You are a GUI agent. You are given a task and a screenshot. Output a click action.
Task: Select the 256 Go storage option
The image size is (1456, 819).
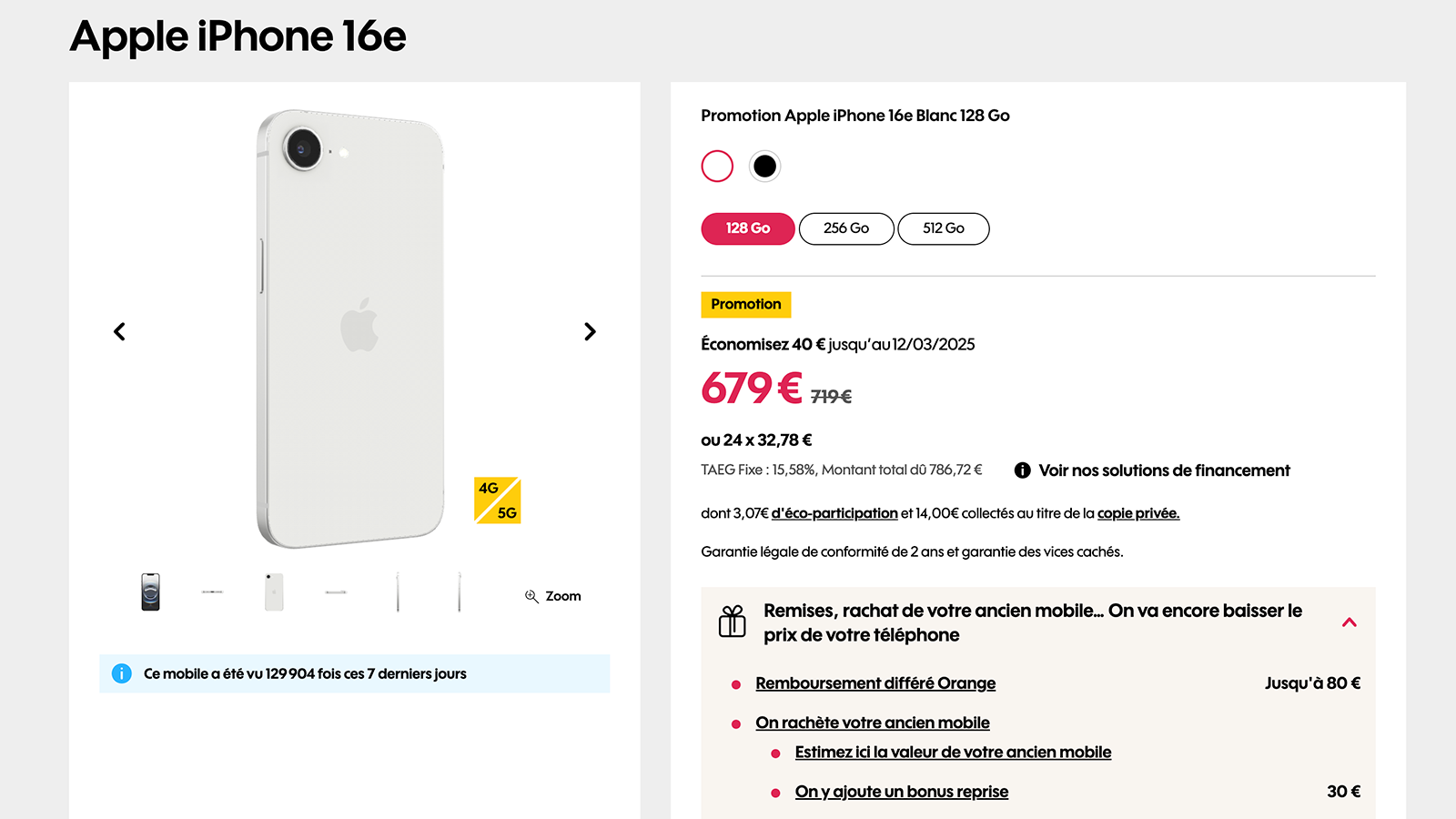845,228
